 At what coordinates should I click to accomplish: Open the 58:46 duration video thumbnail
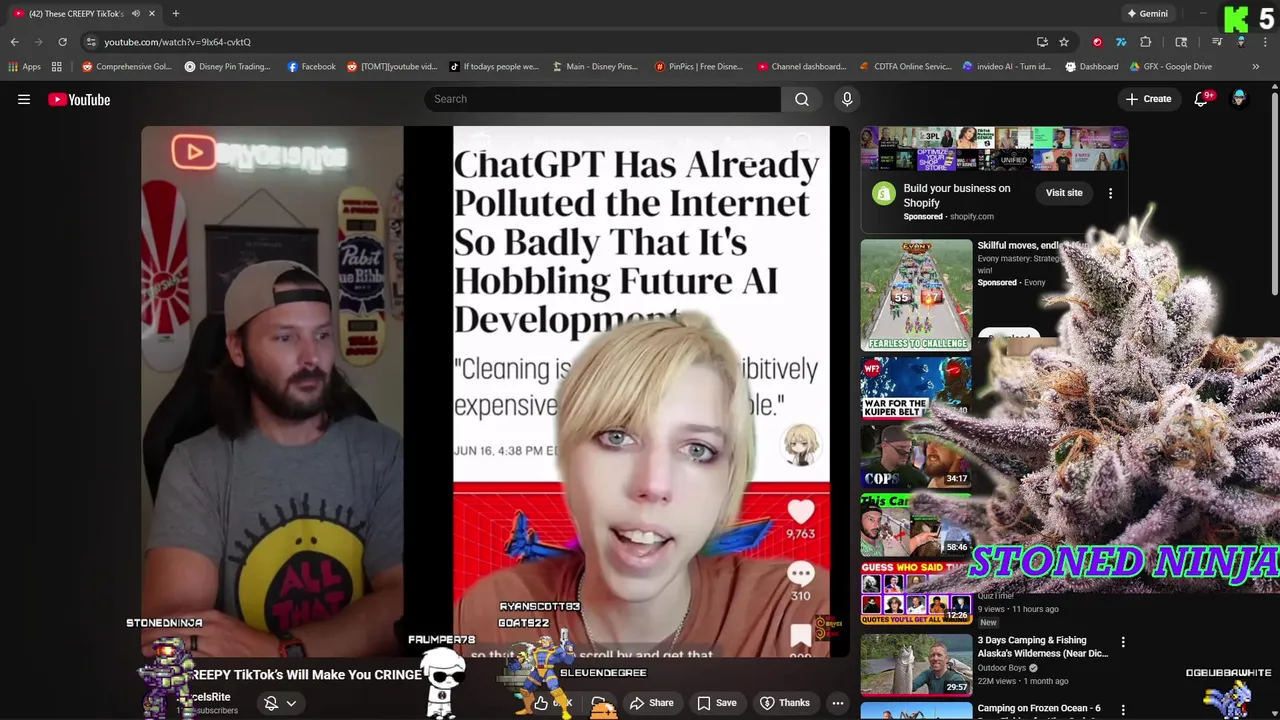pos(916,524)
